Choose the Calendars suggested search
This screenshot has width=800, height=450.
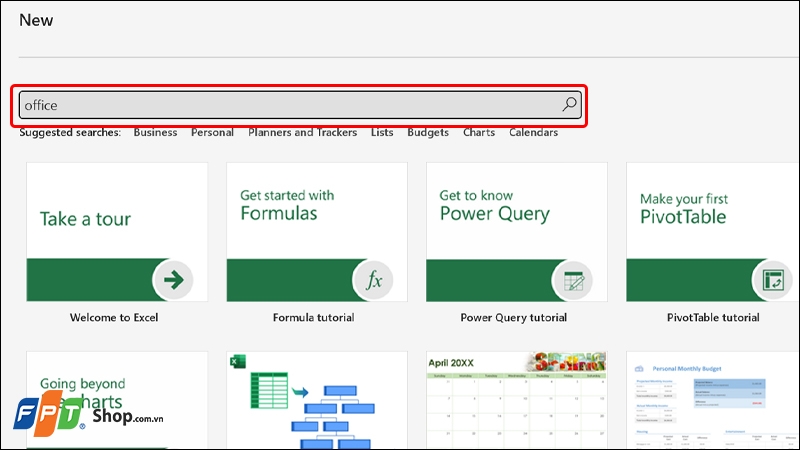point(534,133)
